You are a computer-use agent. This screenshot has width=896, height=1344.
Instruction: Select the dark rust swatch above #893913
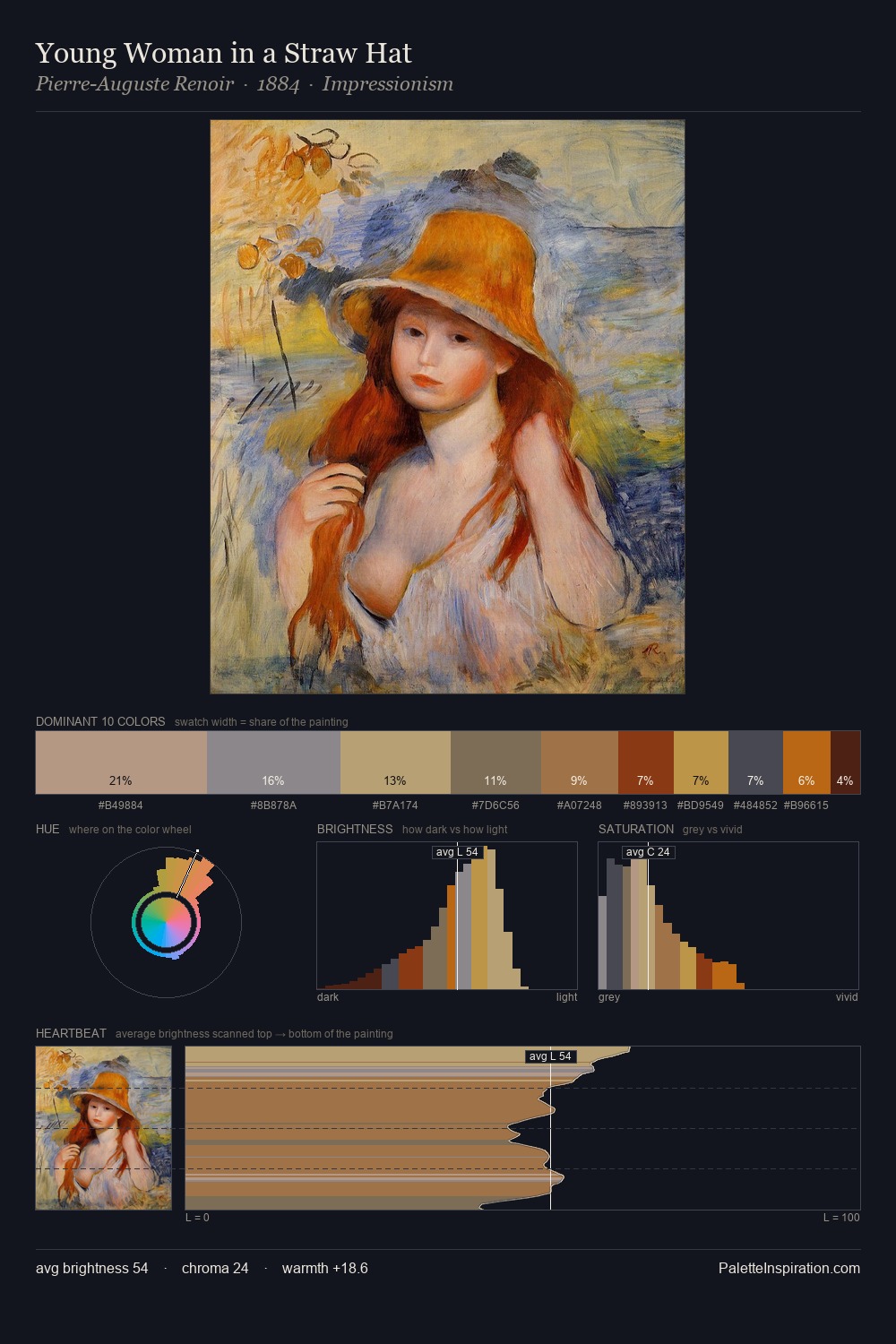click(646, 762)
